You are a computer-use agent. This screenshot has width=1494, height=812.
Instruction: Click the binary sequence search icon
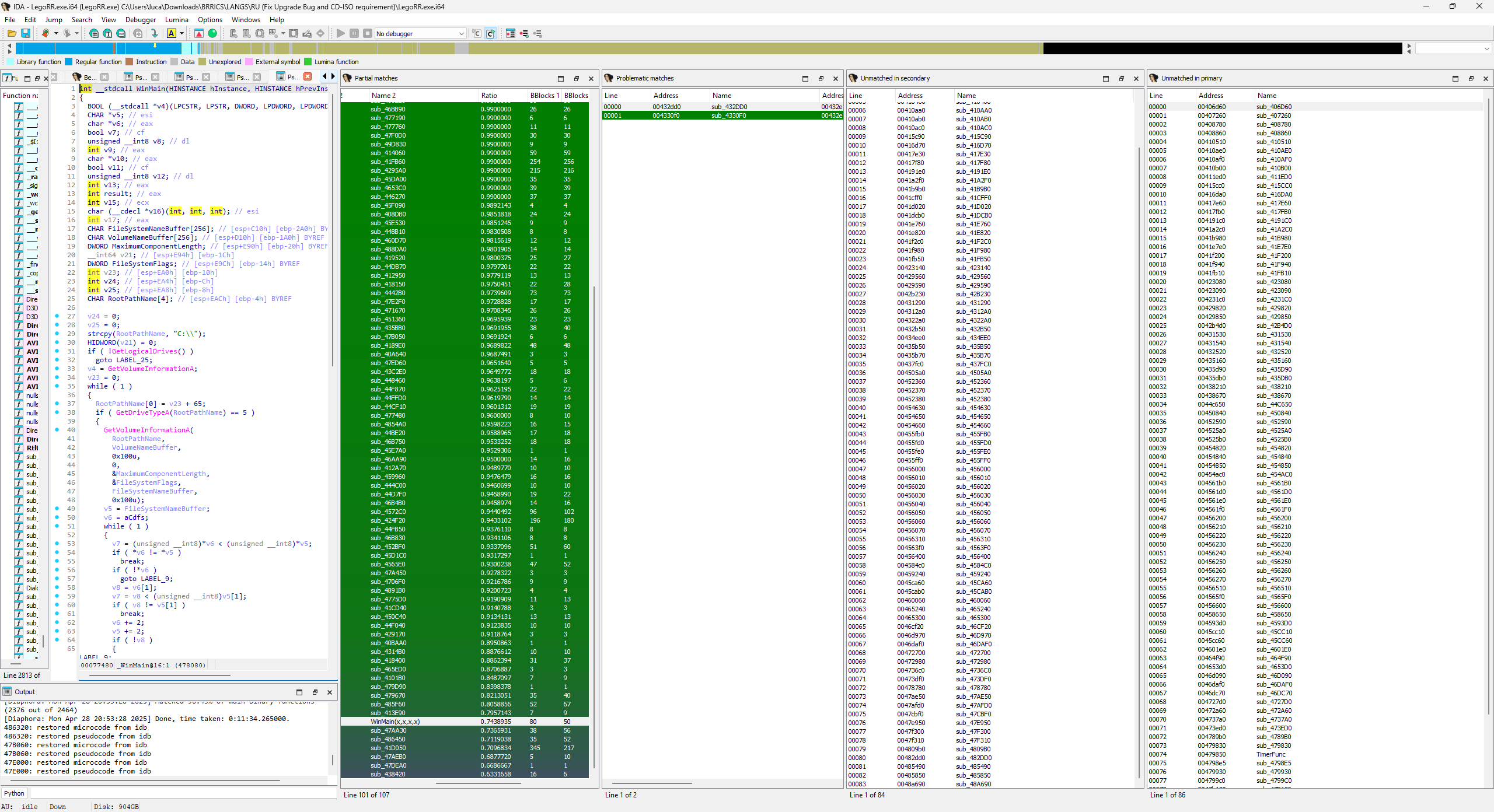tap(121, 34)
